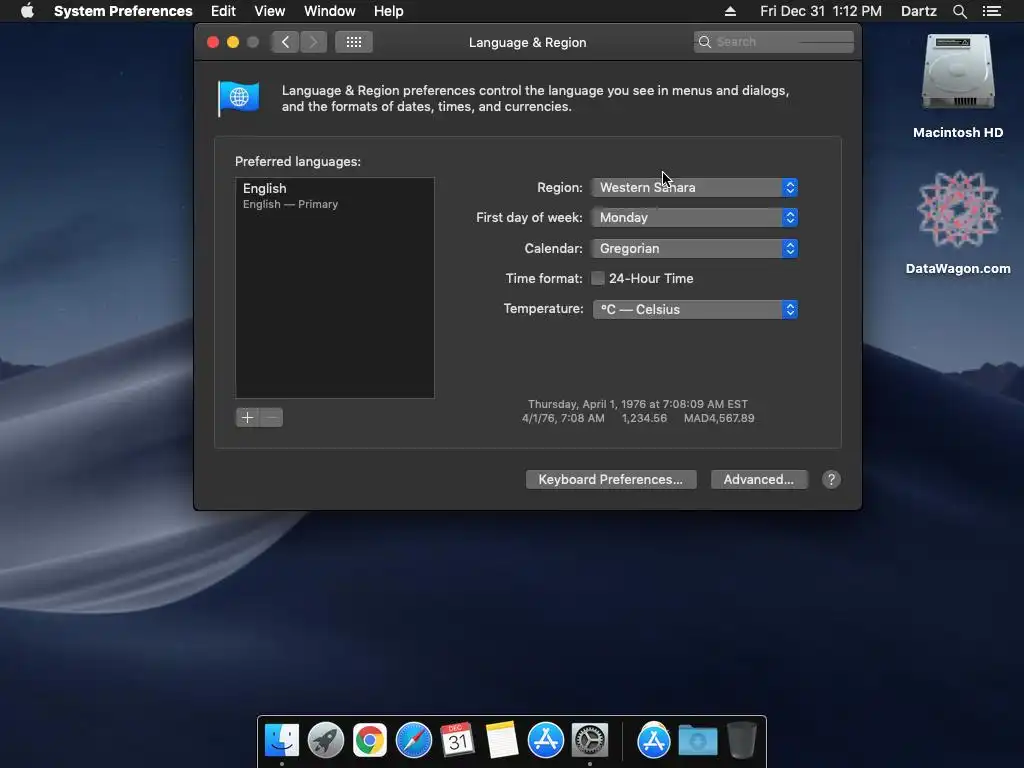Open the View menu
The image size is (1024, 768).
tap(270, 11)
